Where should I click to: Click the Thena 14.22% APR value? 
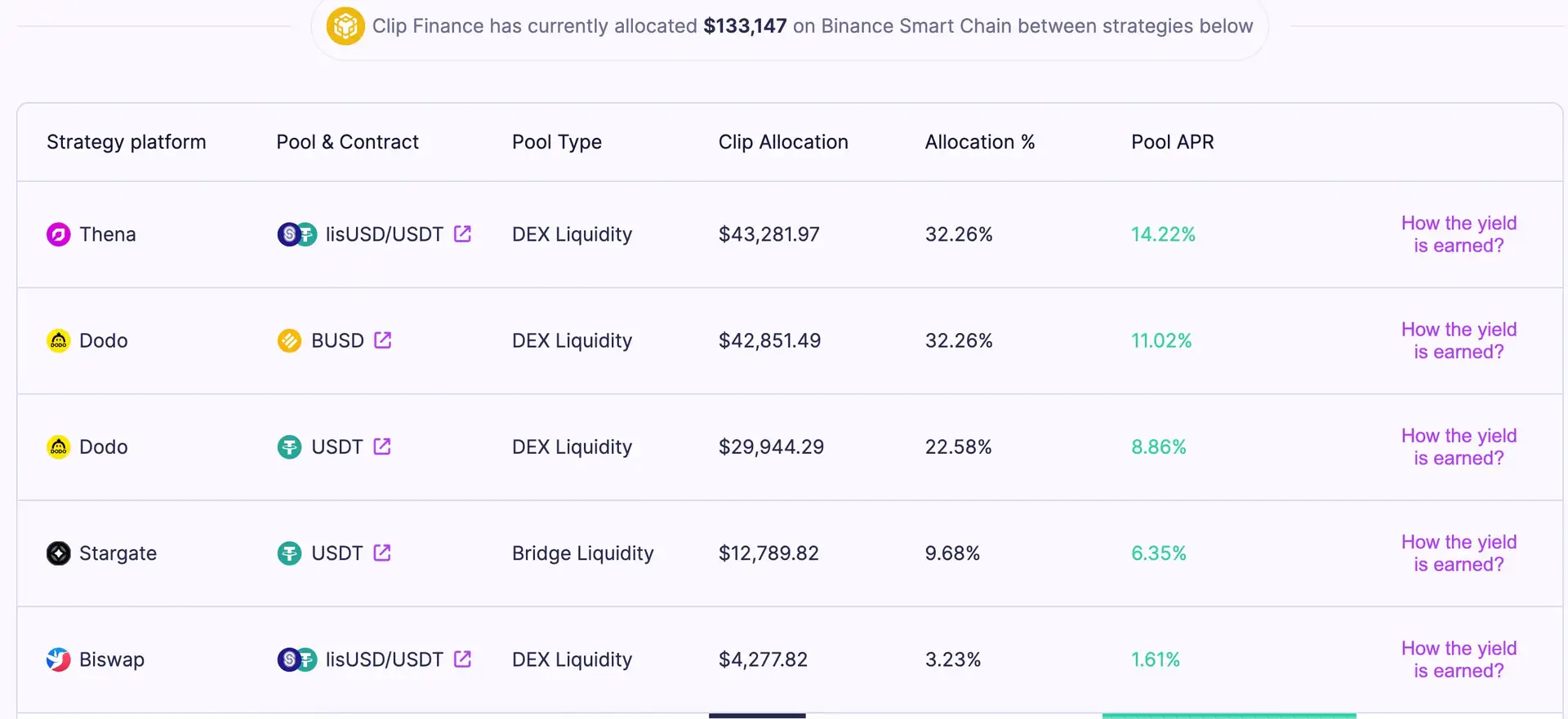[1162, 235]
